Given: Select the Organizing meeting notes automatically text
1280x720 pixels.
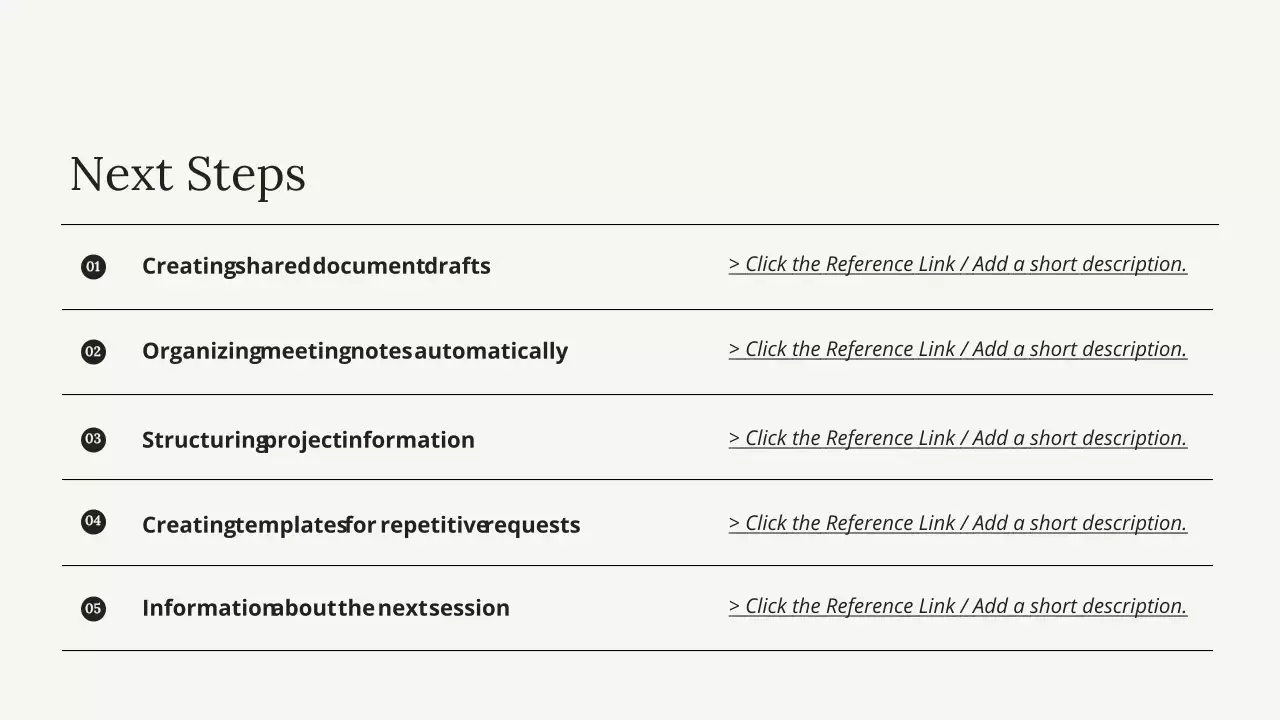Looking at the screenshot, I should pyautogui.click(x=354, y=351).
